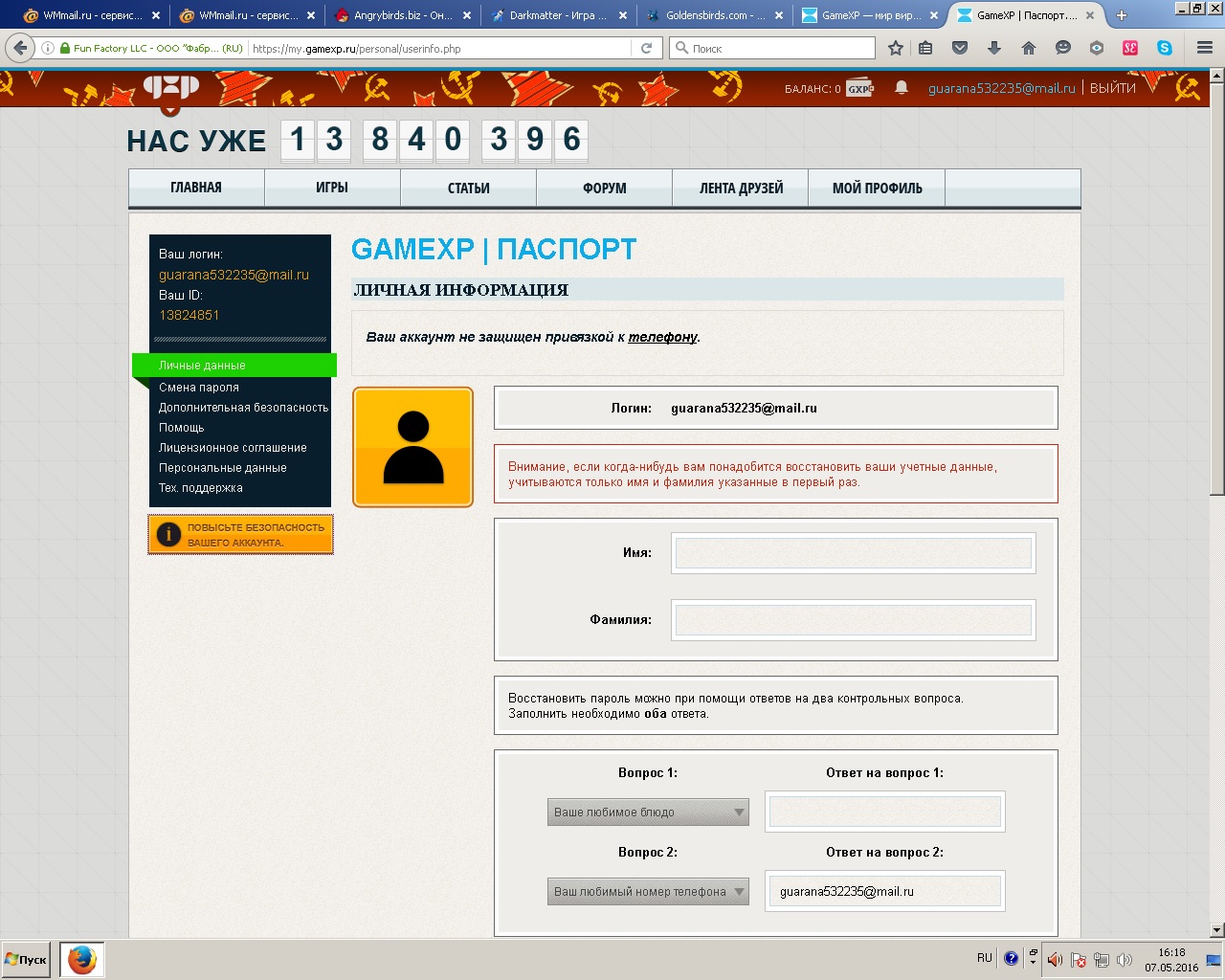Open the bookmarks list icon
The width and height of the screenshot is (1225, 980).
point(925,48)
